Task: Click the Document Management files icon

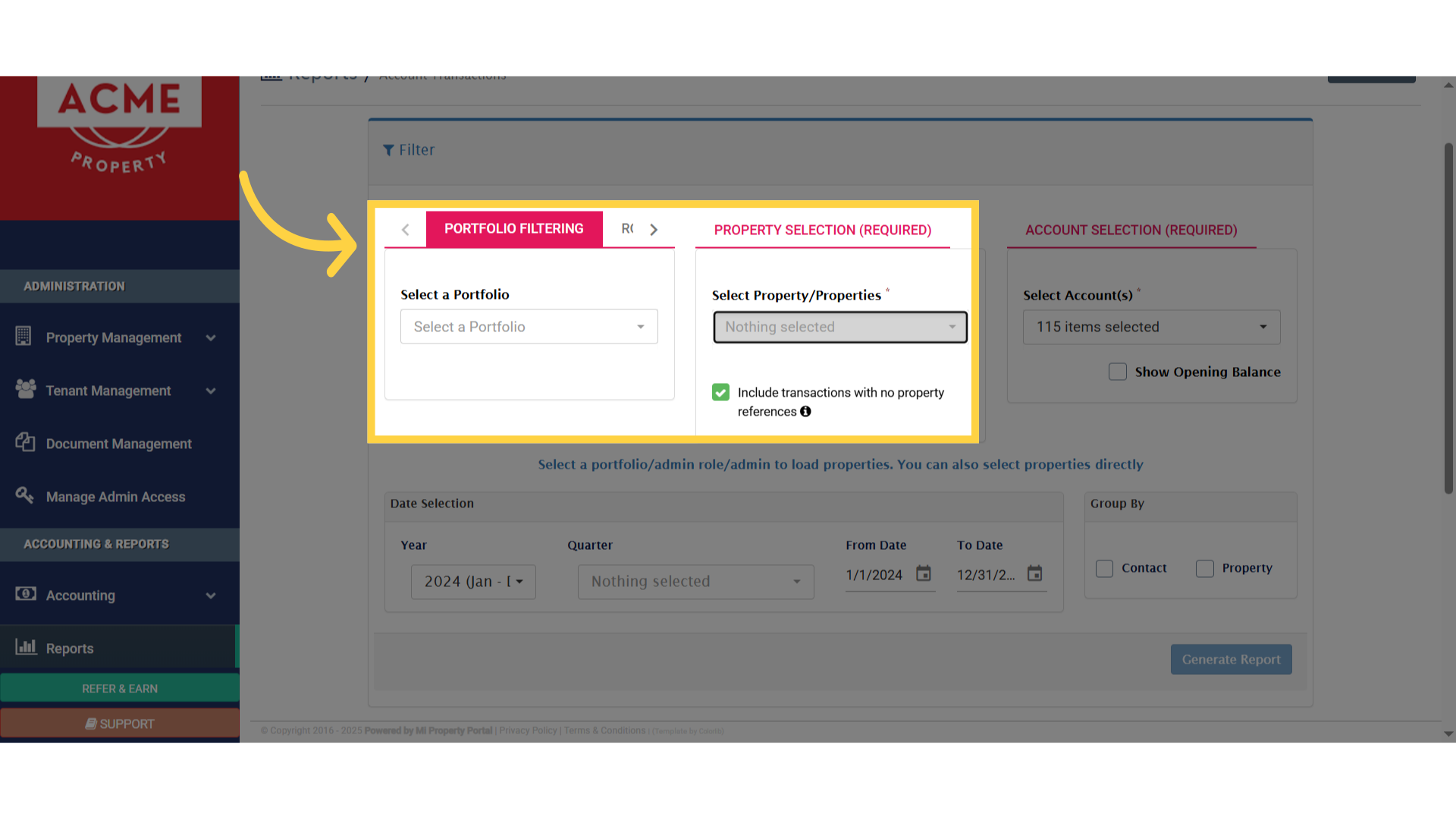Action: click(x=25, y=442)
